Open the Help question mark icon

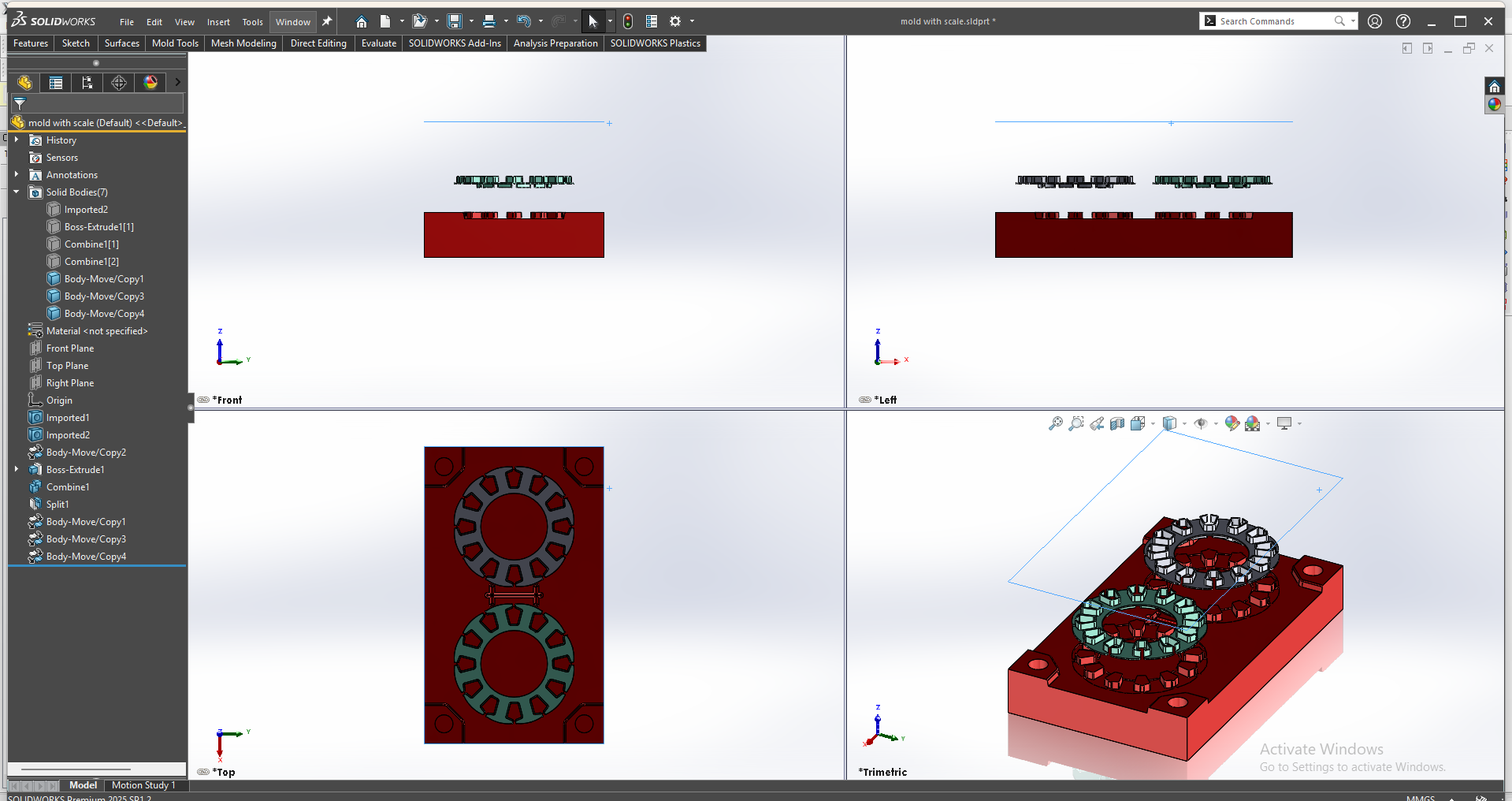pyautogui.click(x=1403, y=21)
